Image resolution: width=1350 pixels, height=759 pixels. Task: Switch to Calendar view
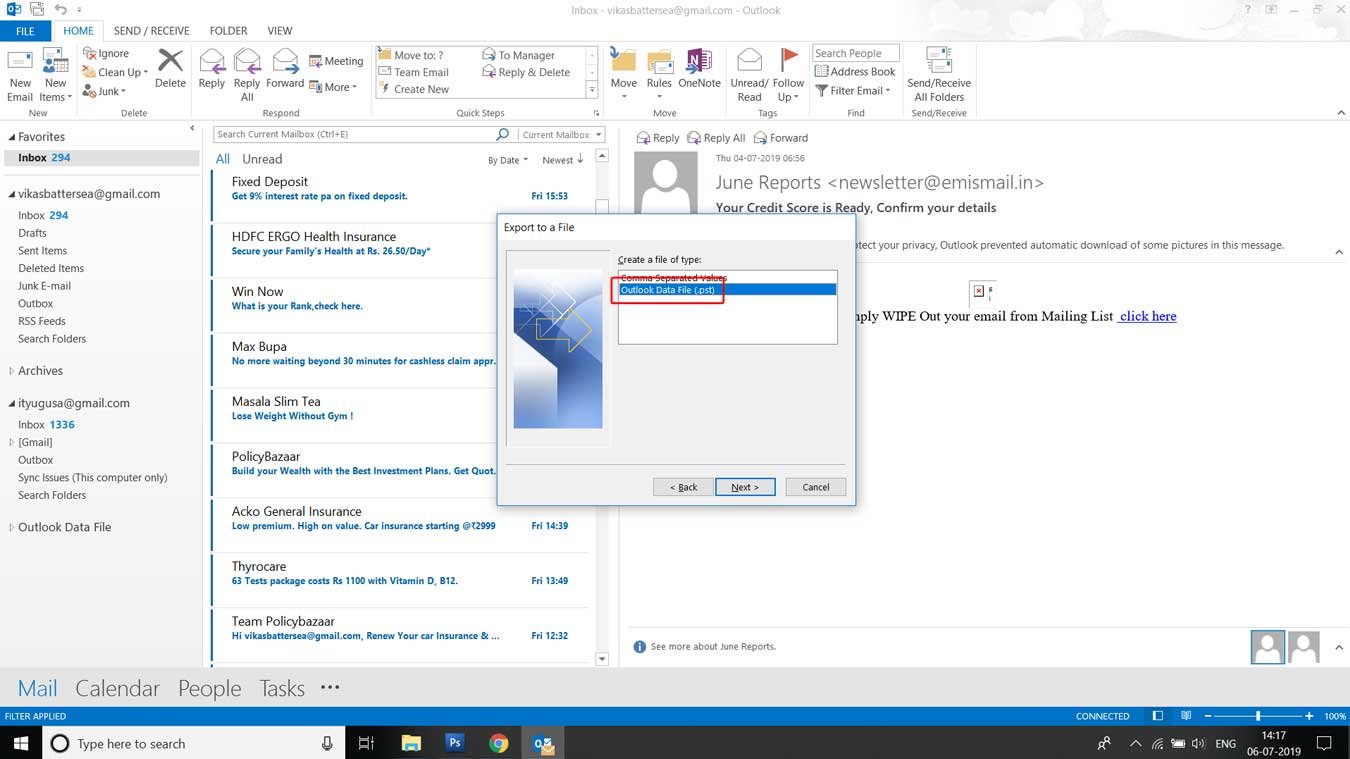117,688
